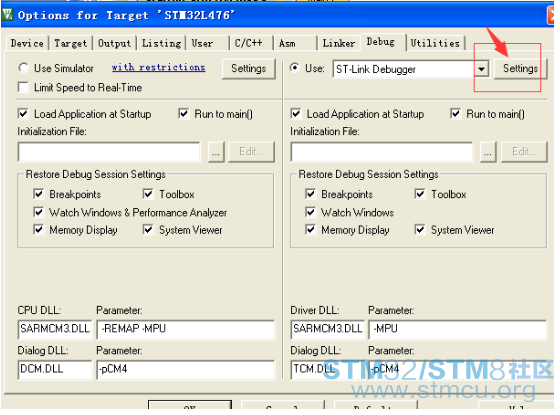
Task: Click debugger Initialization File field
Action: [382, 152]
